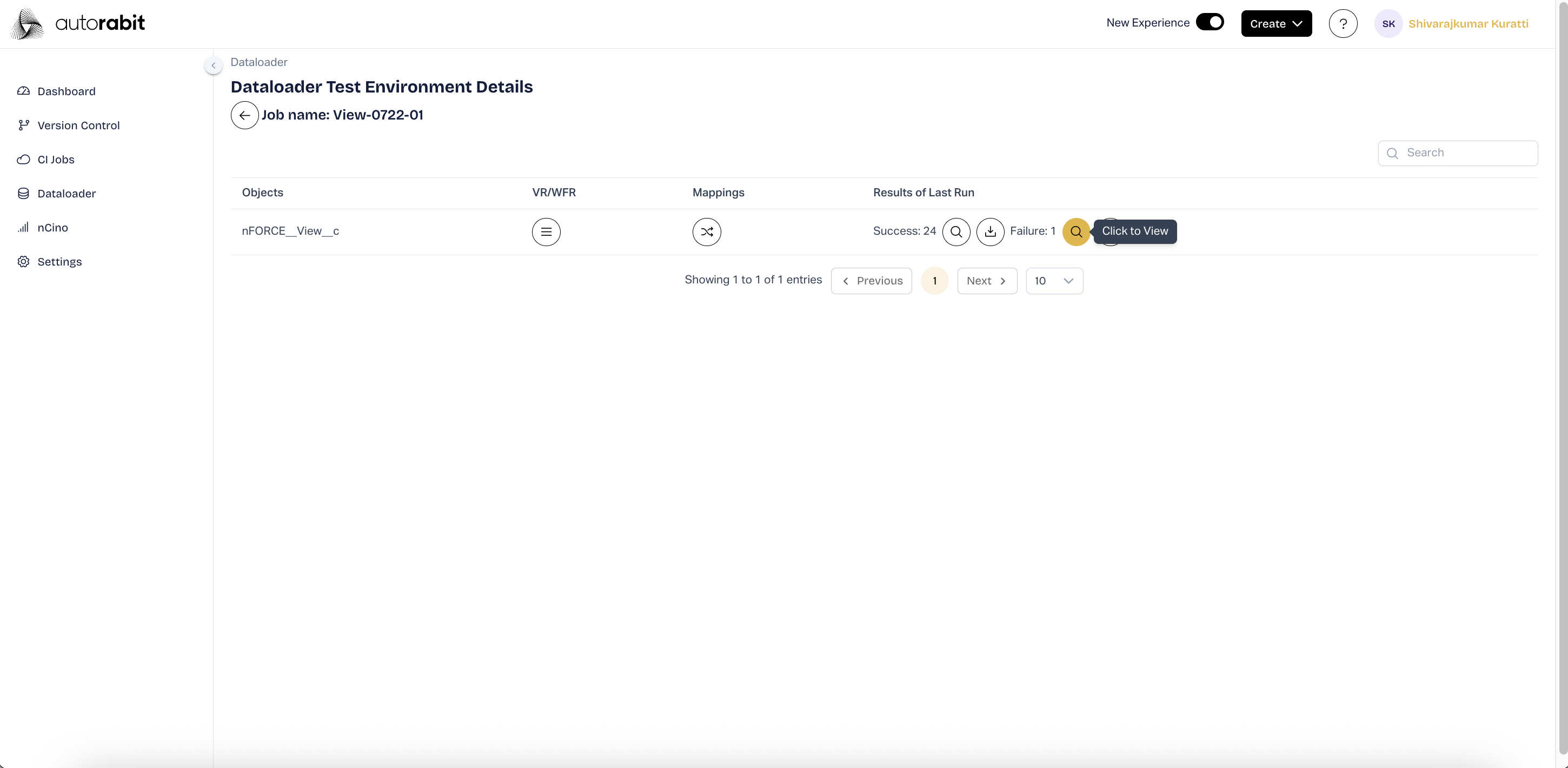Click the SK user avatar
The height and width of the screenshot is (768, 1568).
1388,24
